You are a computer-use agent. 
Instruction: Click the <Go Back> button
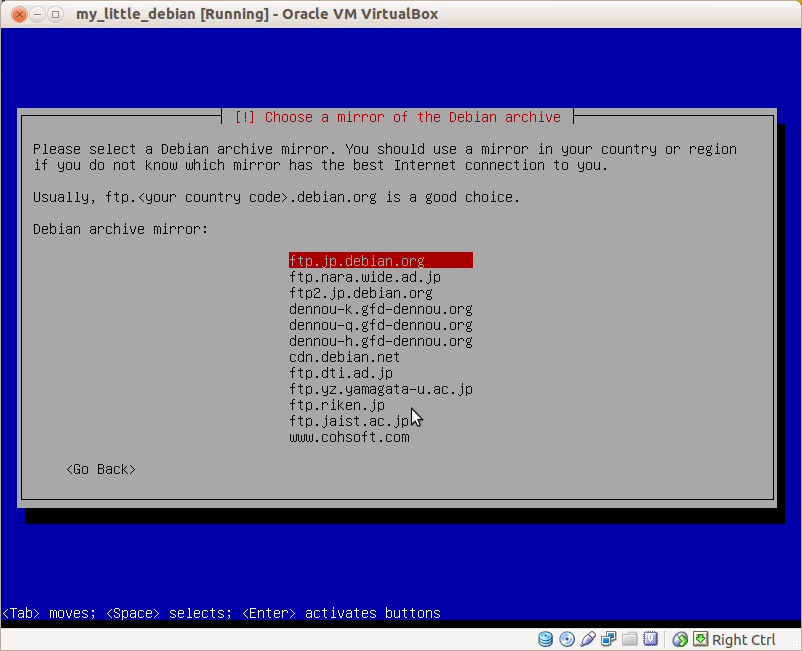[x=101, y=469]
